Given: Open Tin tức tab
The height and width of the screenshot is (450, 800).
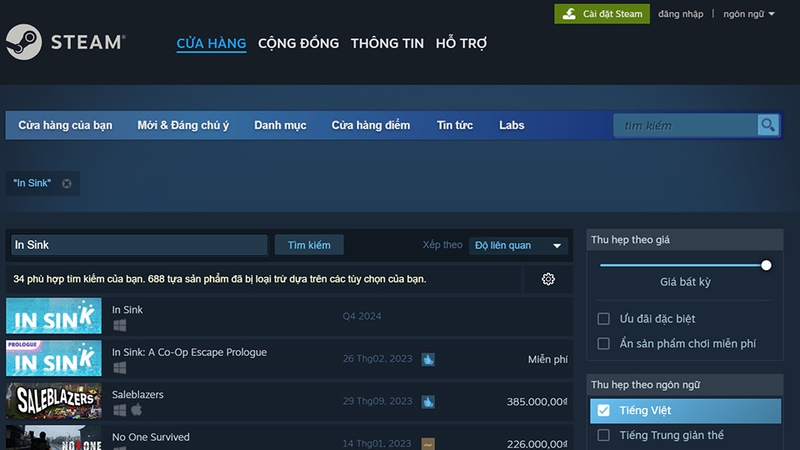Looking at the screenshot, I should 455,126.
